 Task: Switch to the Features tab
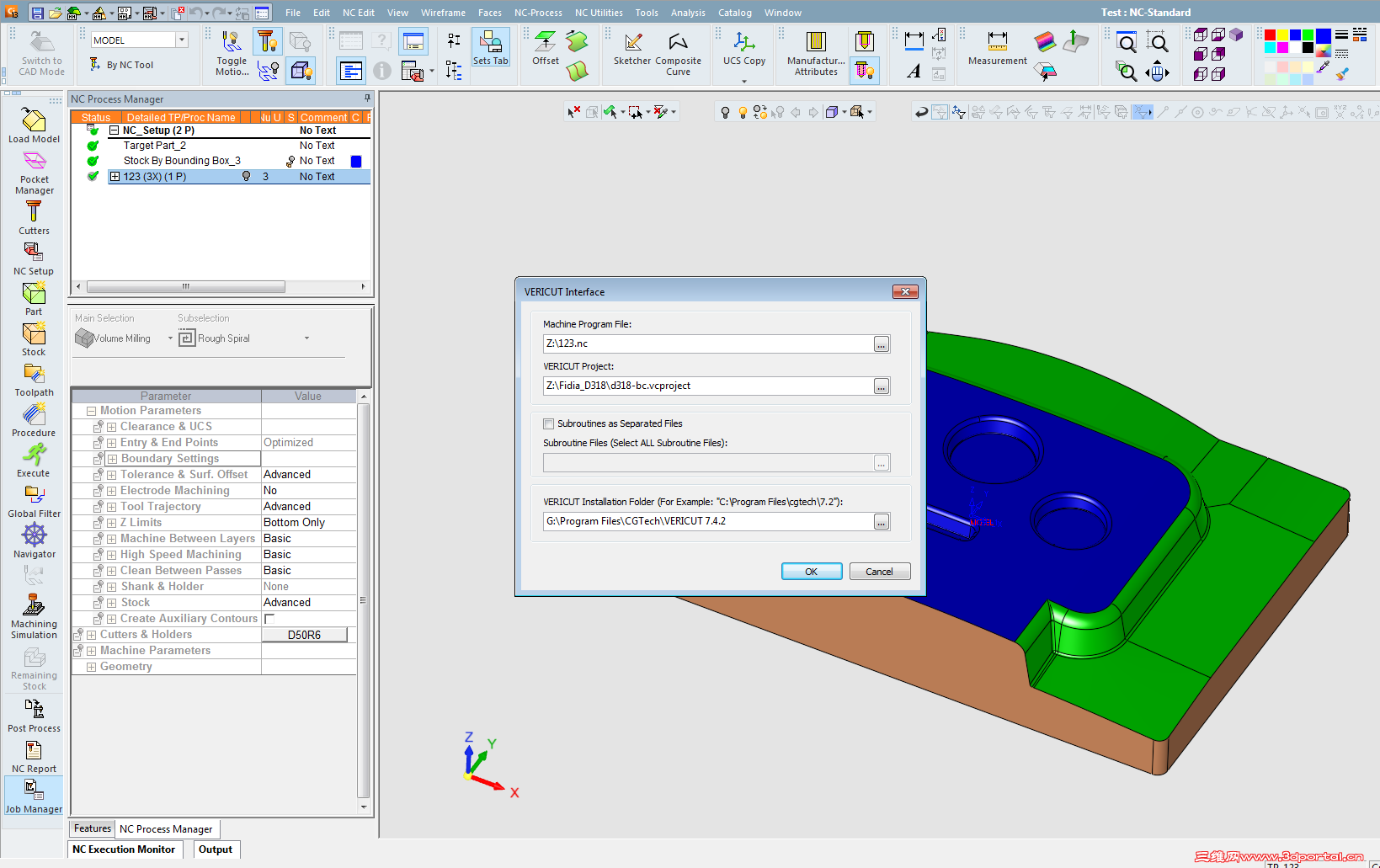tap(92, 828)
